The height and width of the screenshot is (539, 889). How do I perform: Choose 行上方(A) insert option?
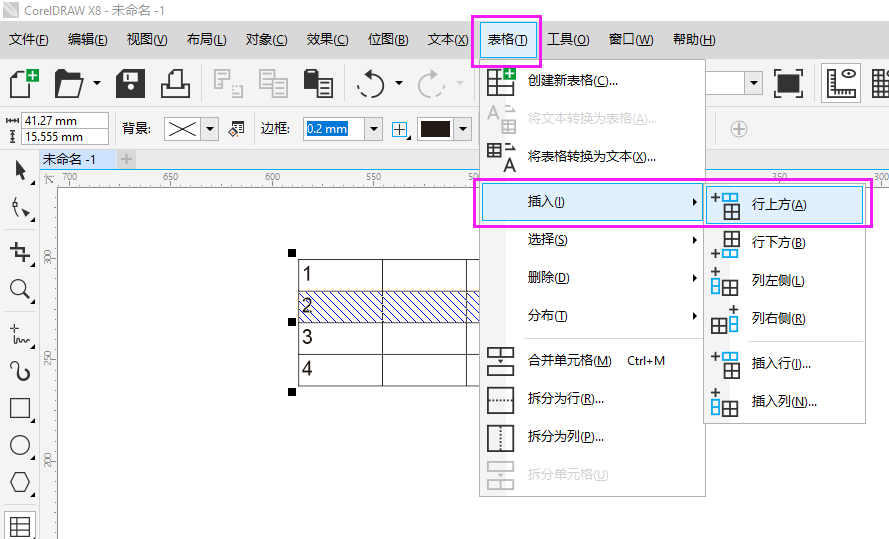[x=784, y=205]
